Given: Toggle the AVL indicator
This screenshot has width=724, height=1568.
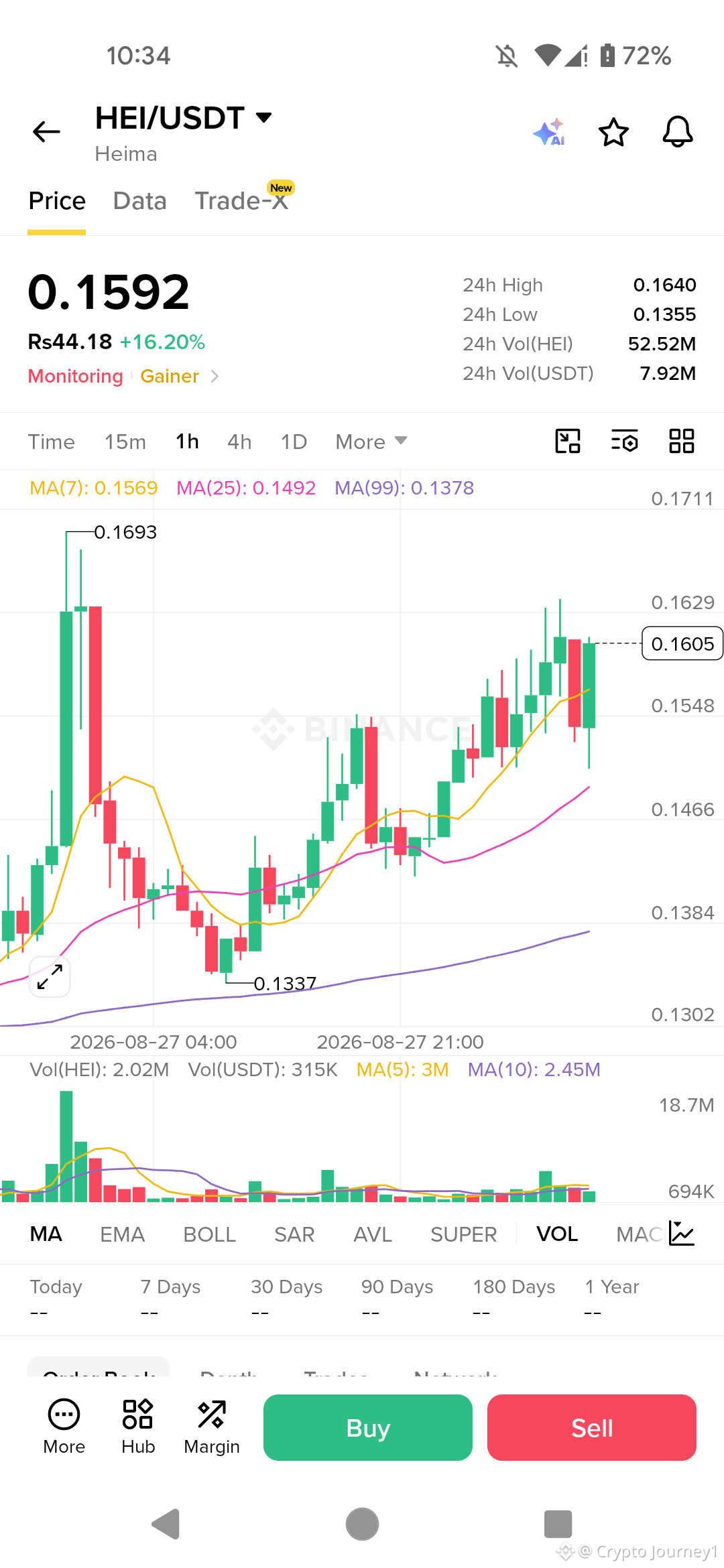Looking at the screenshot, I should [x=373, y=1234].
